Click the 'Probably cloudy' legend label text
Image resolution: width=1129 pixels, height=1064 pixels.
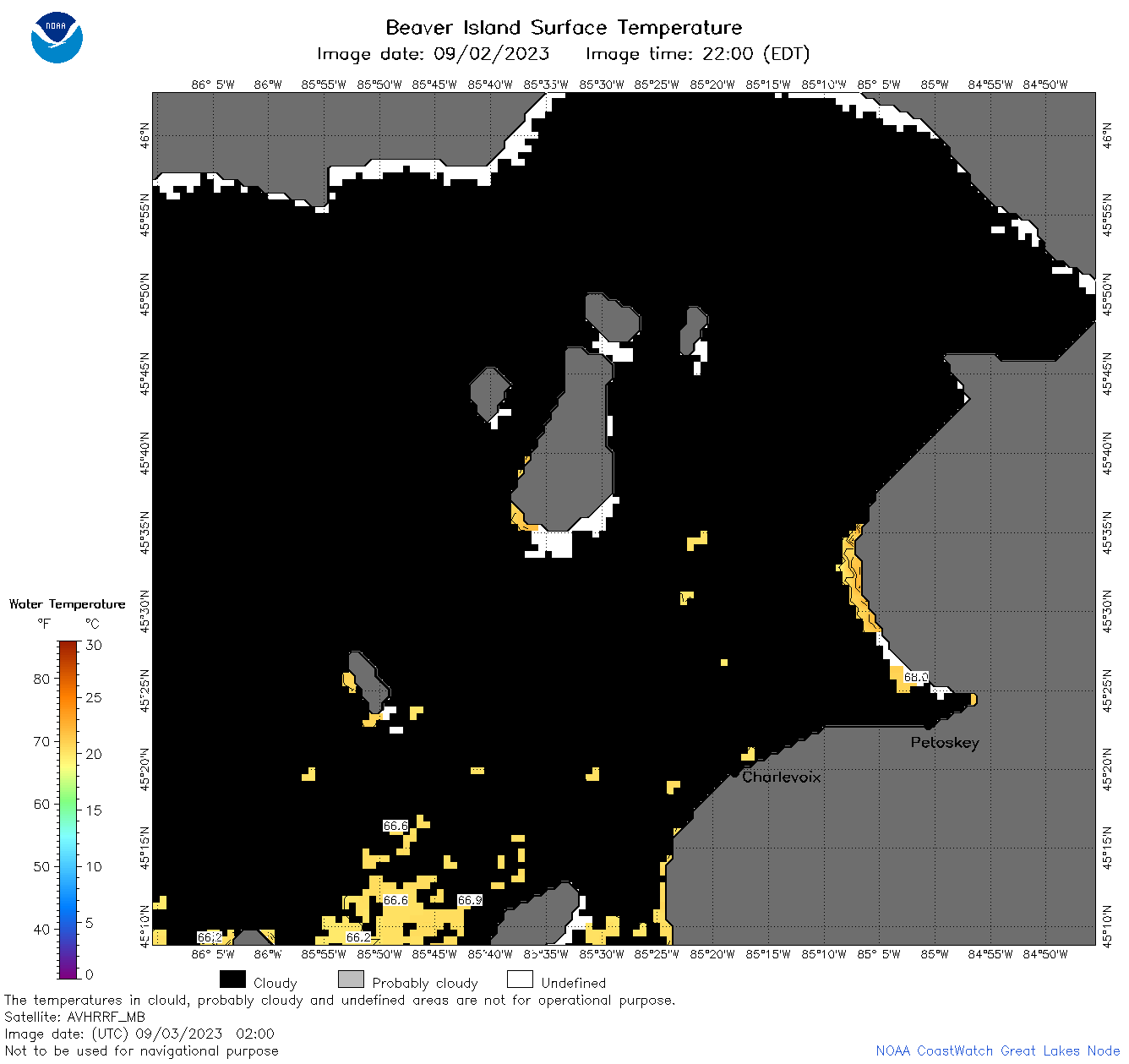(425, 983)
